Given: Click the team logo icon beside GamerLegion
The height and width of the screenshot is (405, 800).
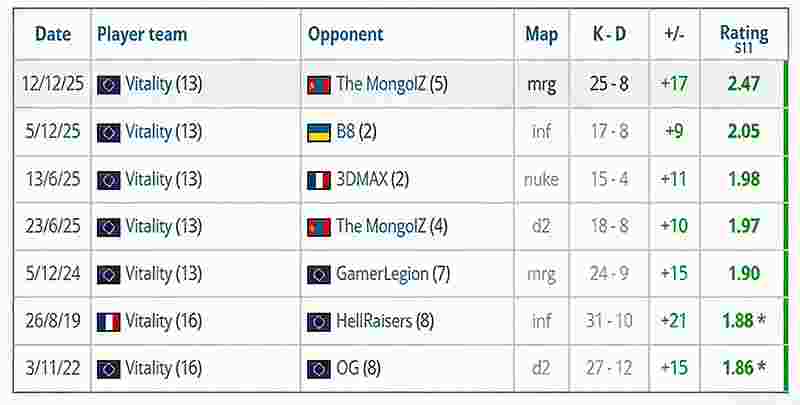Looking at the screenshot, I should pyautogui.click(x=319, y=274).
